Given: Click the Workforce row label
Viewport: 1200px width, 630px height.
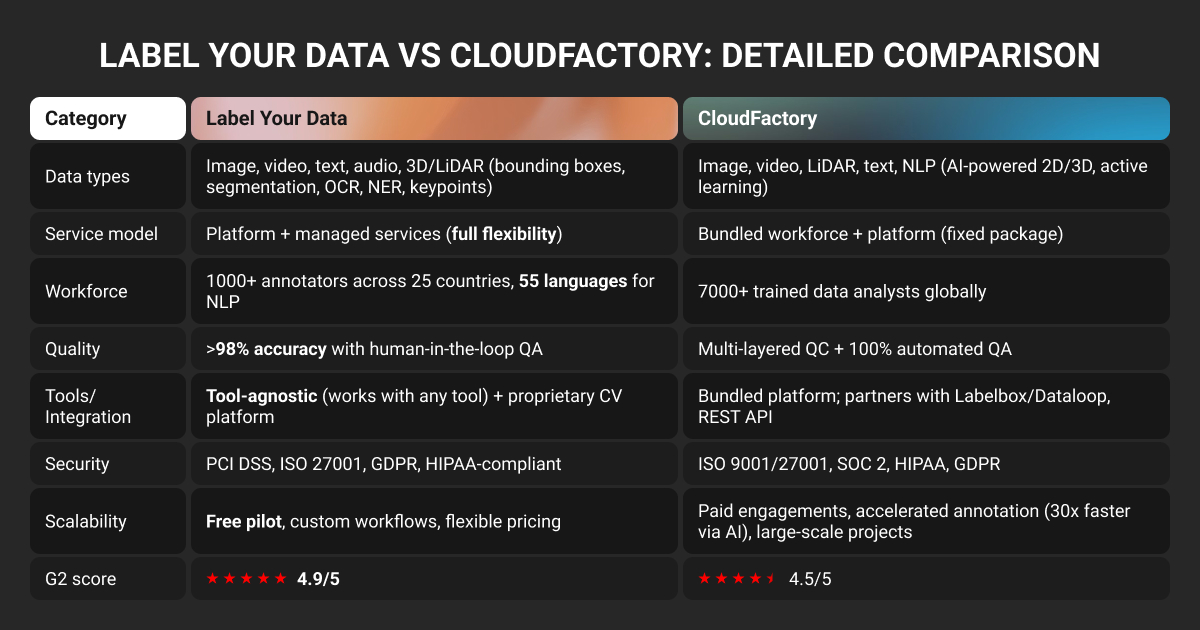Looking at the screenshot, I should pyautogui.click(x=85, y=292).
